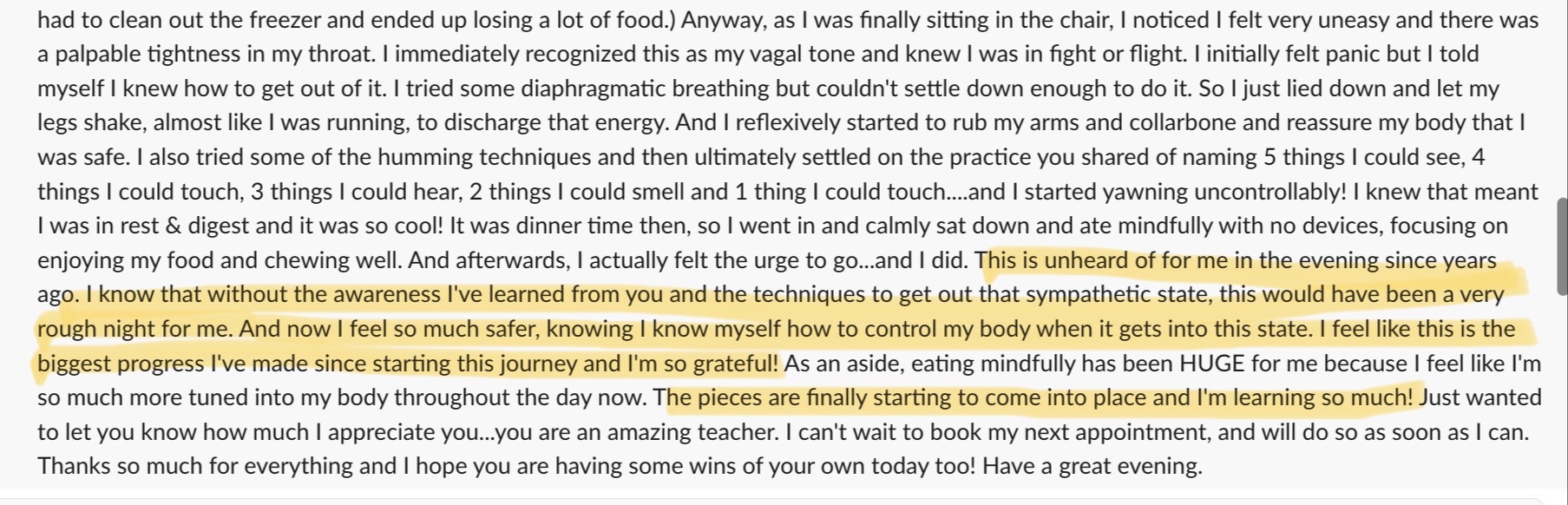Image resolution: width=1568 pixels, height=505 pixels.
Task: Click the word 'HUGE' in the message
Action: tap(1211, 364)
